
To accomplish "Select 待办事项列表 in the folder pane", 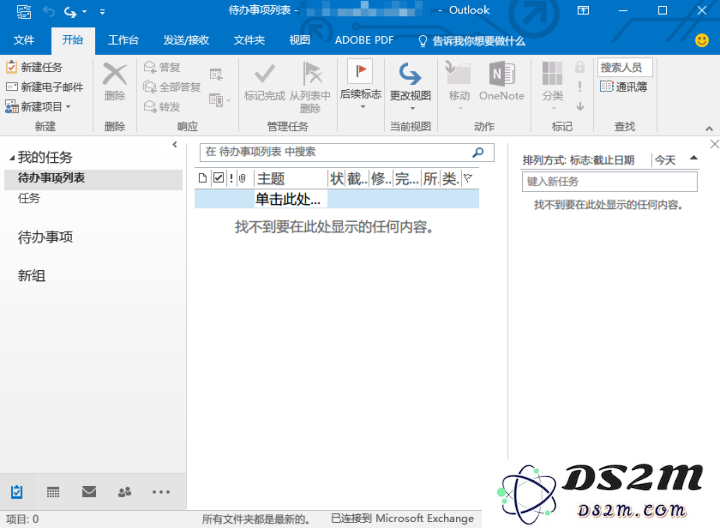I will click(x=94, y=178).
